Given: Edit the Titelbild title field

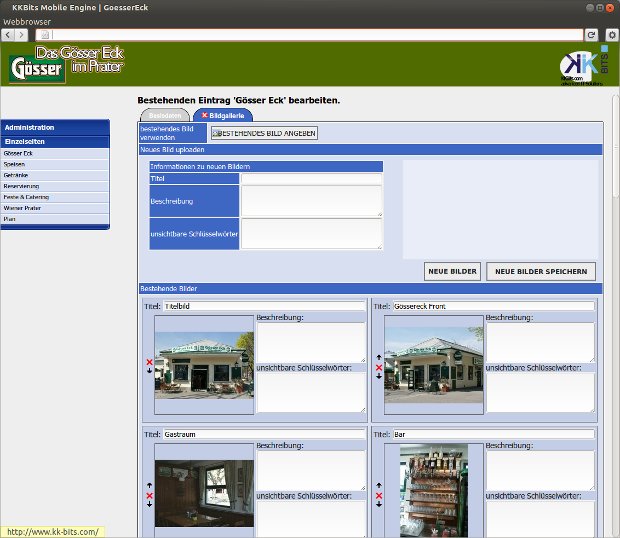Looking at the screenshot, I should click(x=264, y=306).
